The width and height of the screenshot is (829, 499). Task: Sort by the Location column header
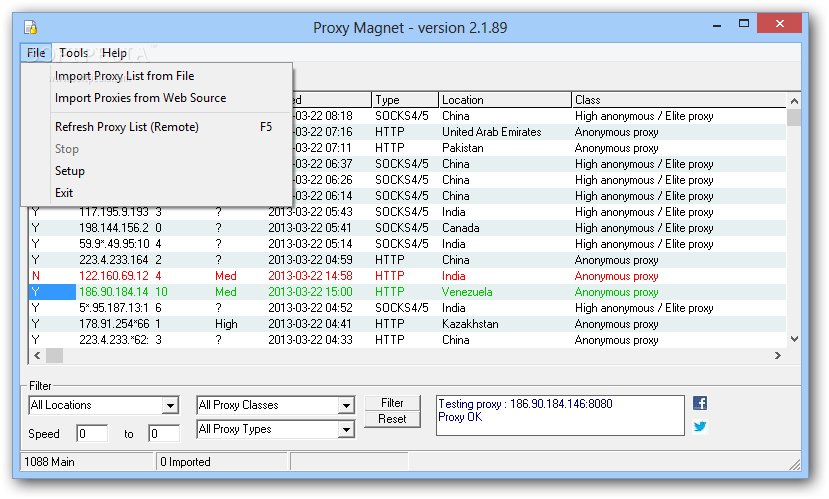(505, 100)
